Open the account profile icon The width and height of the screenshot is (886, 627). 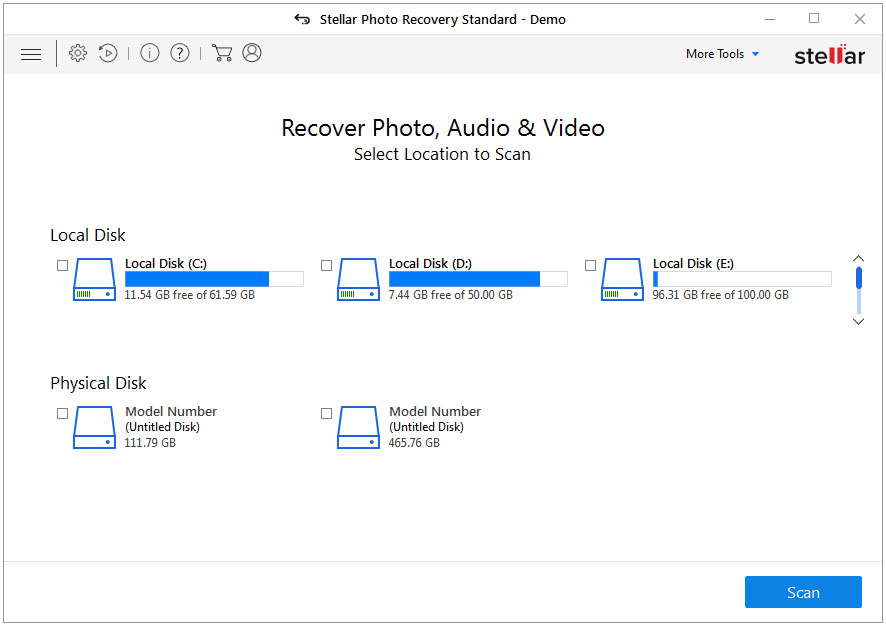click(x=252, y=53)
